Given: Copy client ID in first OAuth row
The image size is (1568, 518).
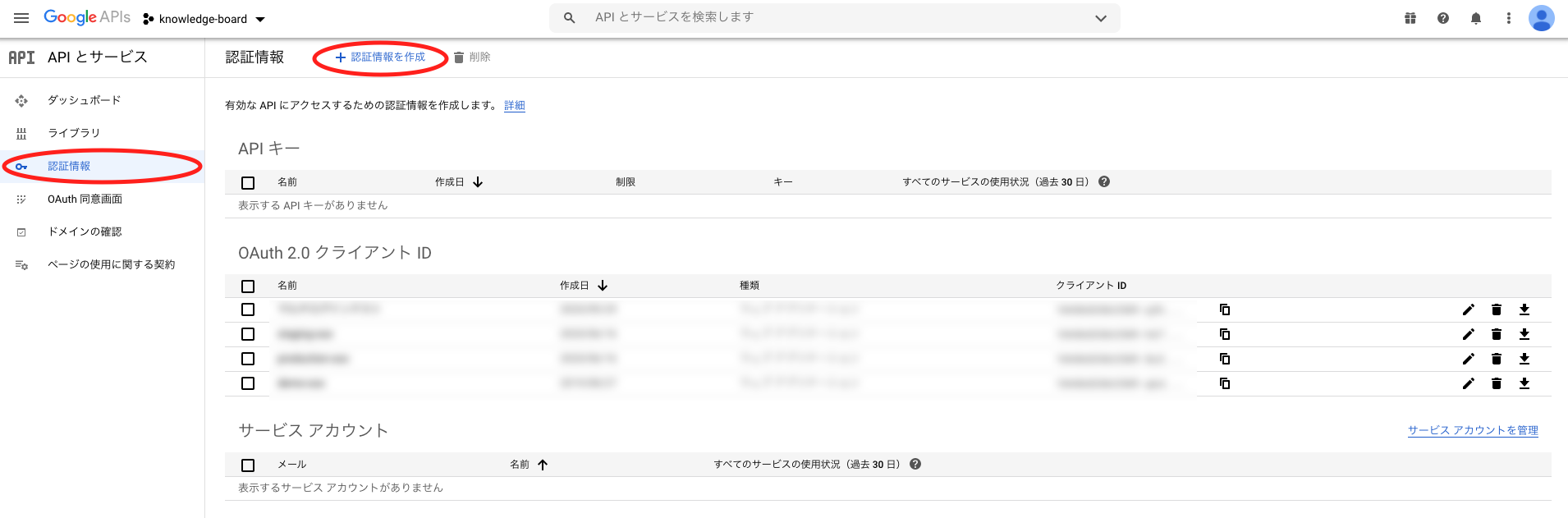Looking at the screenshot, I should click(x=1225, y=309).
